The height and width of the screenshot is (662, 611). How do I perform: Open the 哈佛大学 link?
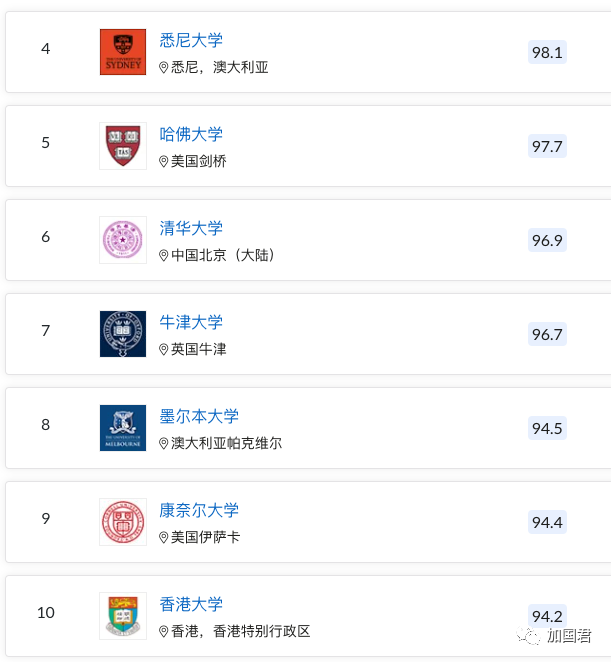coord(191,134)
